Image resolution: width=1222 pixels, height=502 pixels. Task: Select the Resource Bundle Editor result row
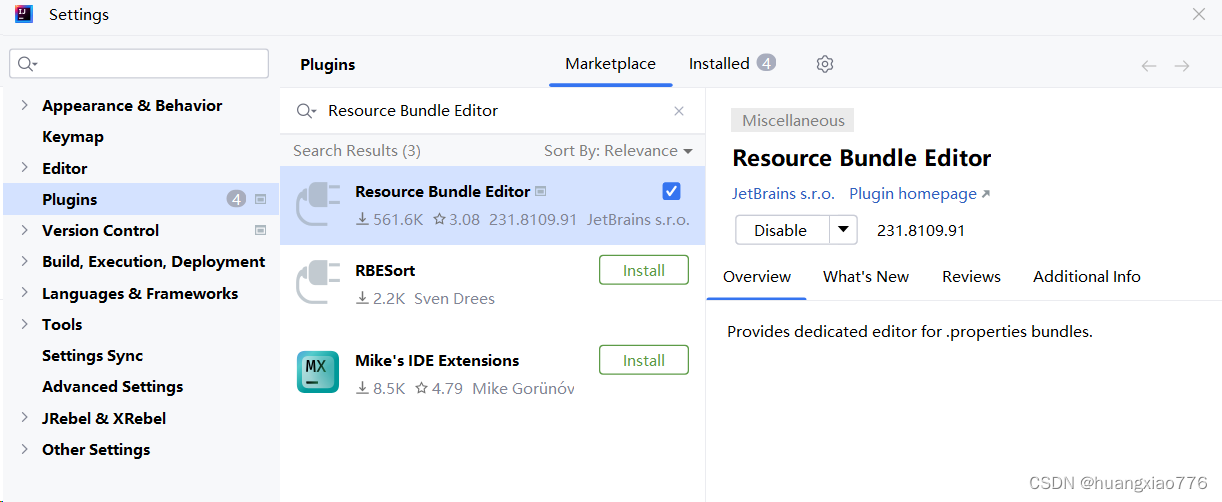pyautogui.click(x=493, y=206)
